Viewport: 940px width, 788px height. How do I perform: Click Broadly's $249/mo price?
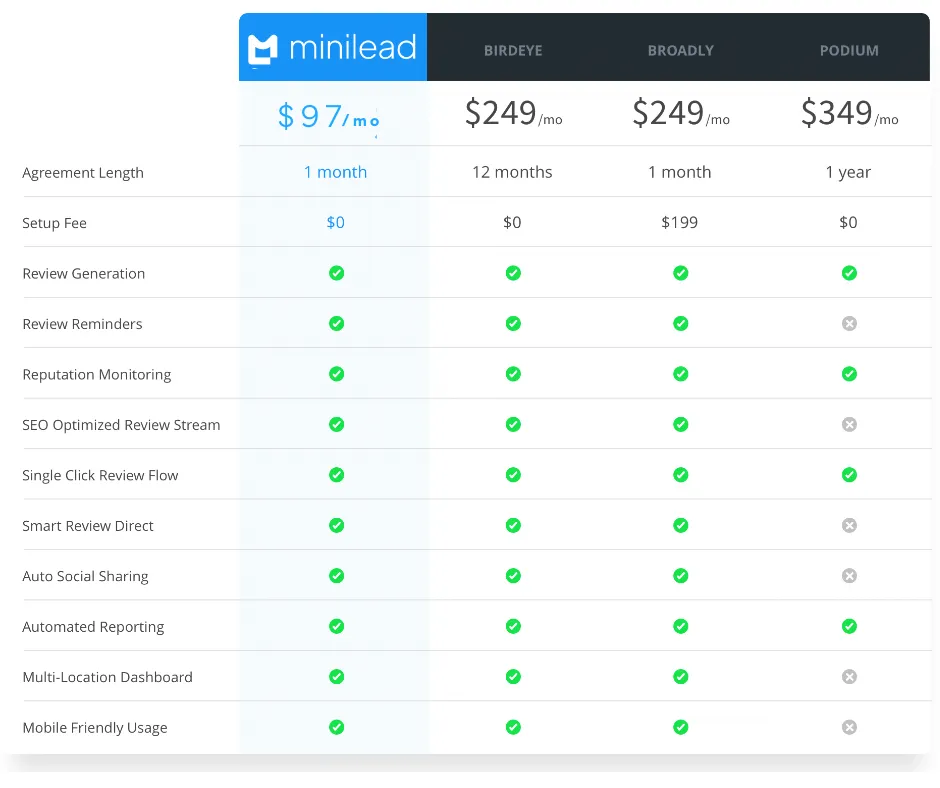(x=680, y=113)
